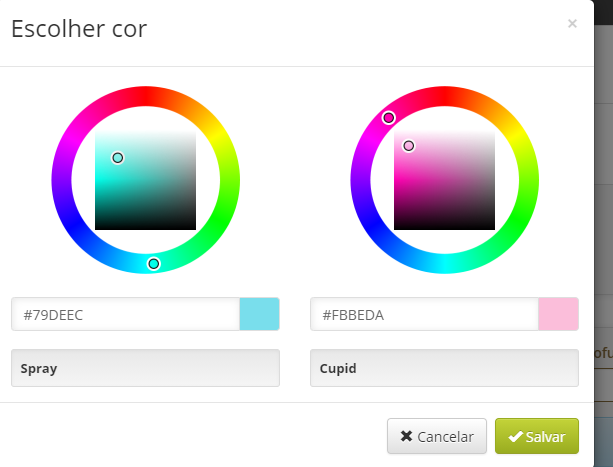The height and width of the screenshot is (467, 613).
Task: Click the magenta hue handle on right wheel
Action: (389, 118)
